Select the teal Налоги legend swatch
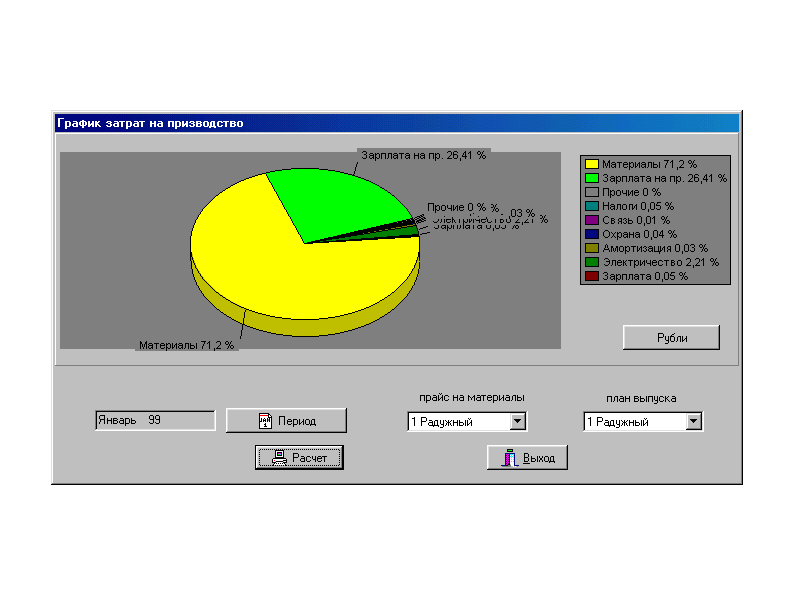This screenshot has height=595, width=794. pos(592,205)
